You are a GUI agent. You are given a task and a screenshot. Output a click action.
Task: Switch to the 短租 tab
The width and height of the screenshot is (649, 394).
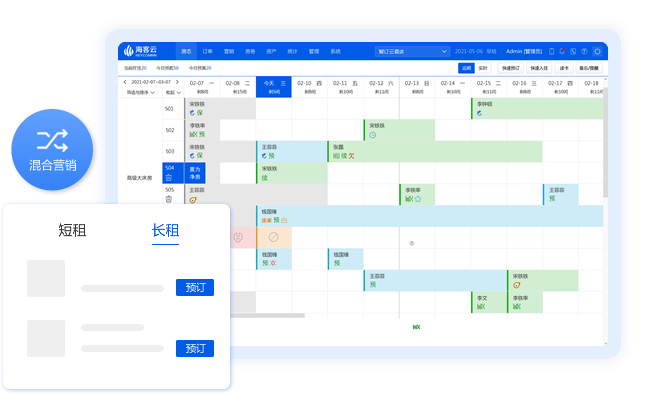pyautogui.click(x=72, y=231)
